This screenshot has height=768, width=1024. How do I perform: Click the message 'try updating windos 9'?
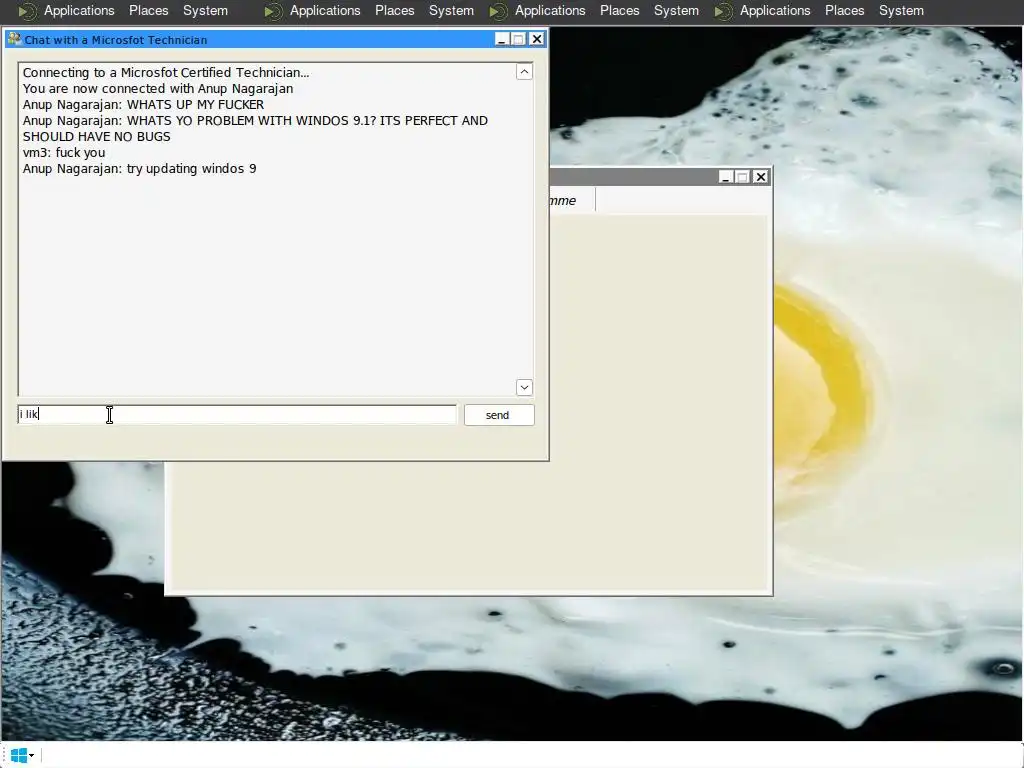(191, 168)
